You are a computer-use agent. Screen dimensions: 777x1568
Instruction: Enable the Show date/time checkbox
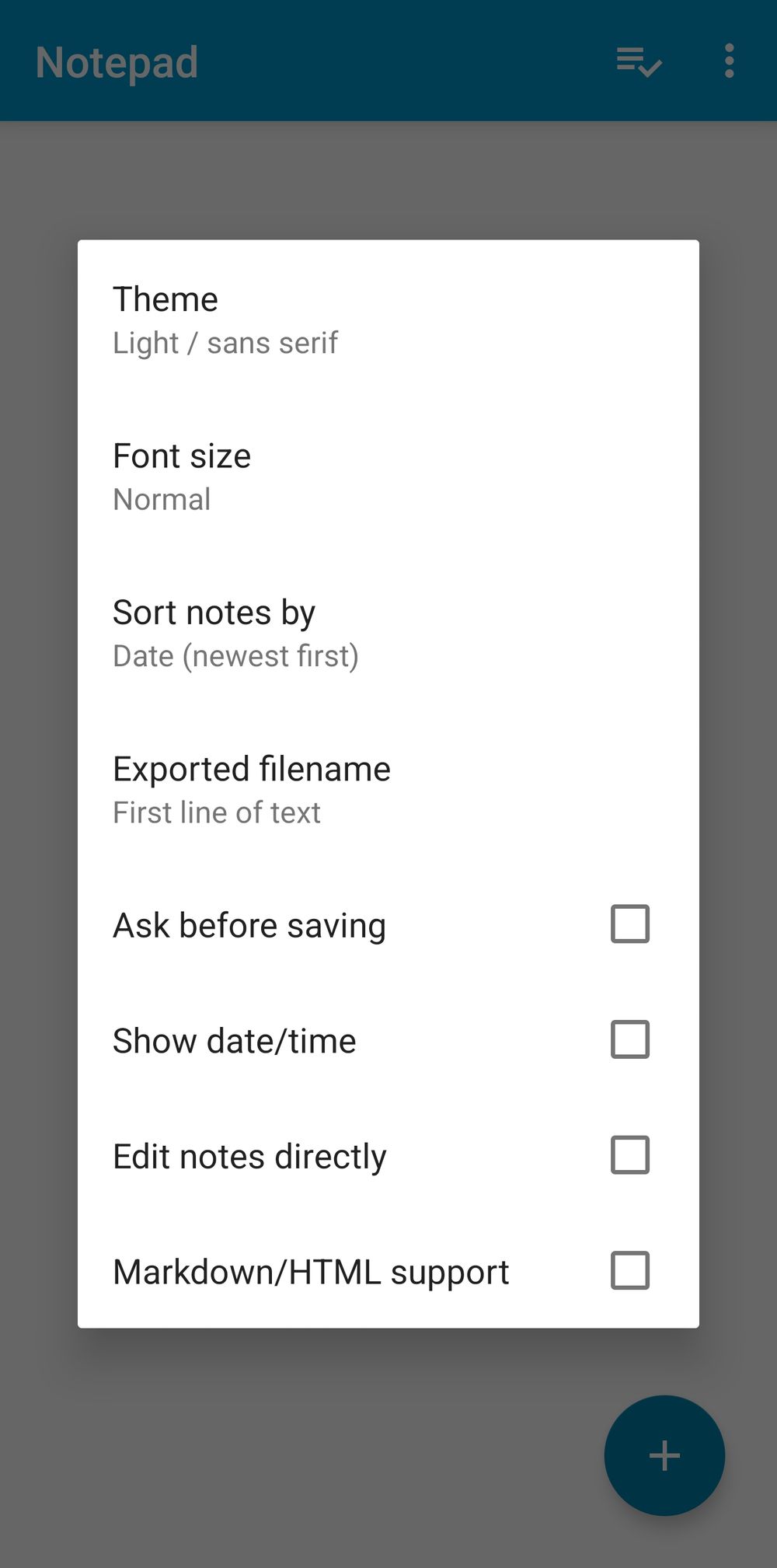(x=629, y=1040)
